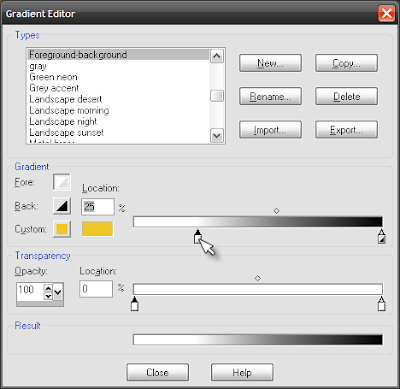This screenshot has width=400, height=389.
Task: Click the red X title bar button
Action: (386, 13)
